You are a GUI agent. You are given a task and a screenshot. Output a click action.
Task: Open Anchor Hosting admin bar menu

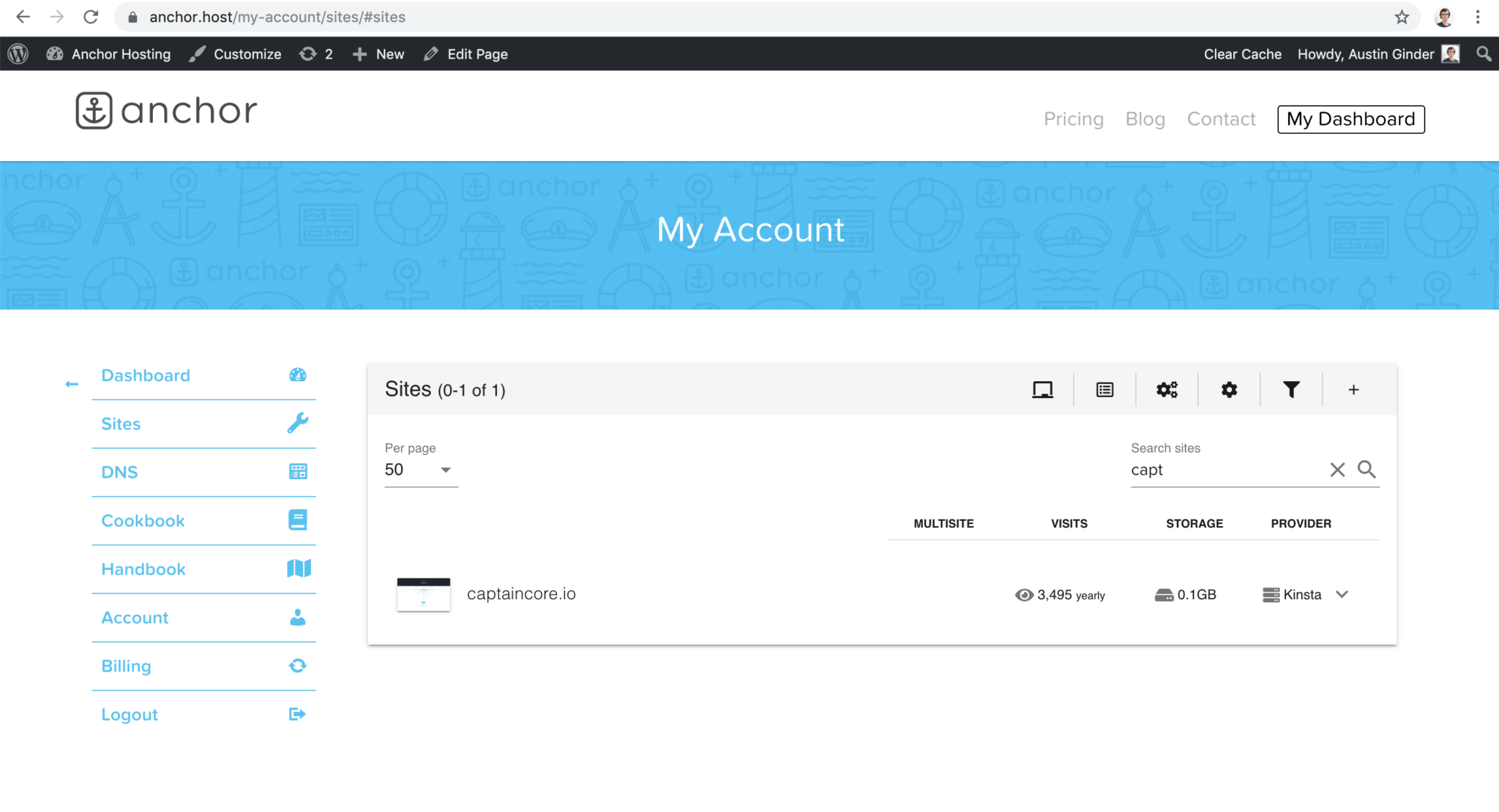(108, 53)
